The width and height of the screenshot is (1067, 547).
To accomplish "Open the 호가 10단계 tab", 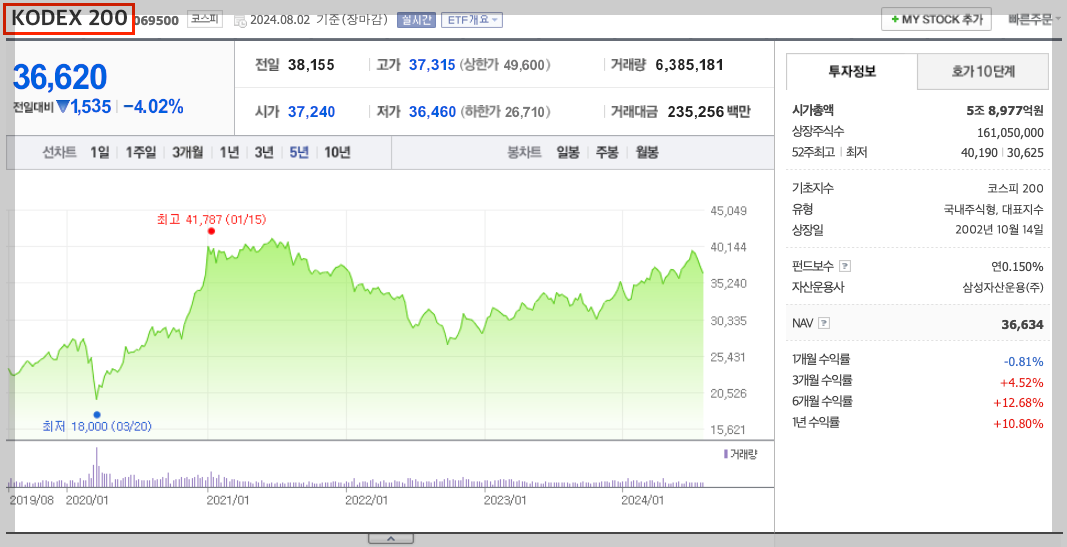I will 983,71.
